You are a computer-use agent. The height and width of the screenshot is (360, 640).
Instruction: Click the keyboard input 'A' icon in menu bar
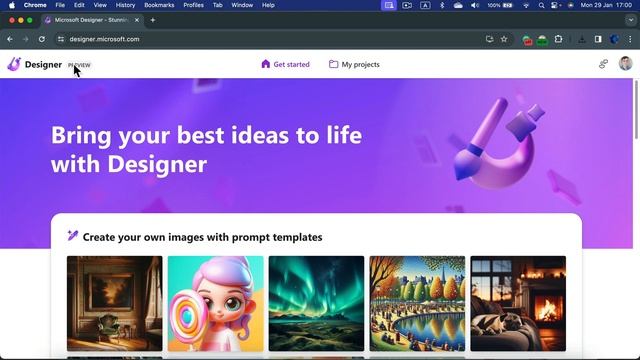pyautogui.click(x=425, y=5)
